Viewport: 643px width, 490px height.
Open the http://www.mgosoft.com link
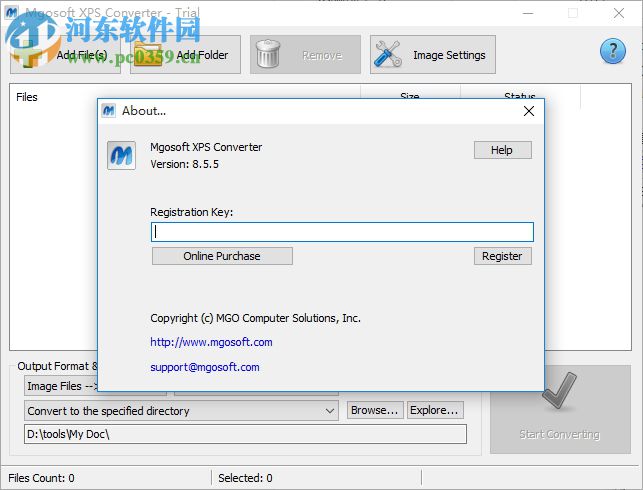(211, 342)
